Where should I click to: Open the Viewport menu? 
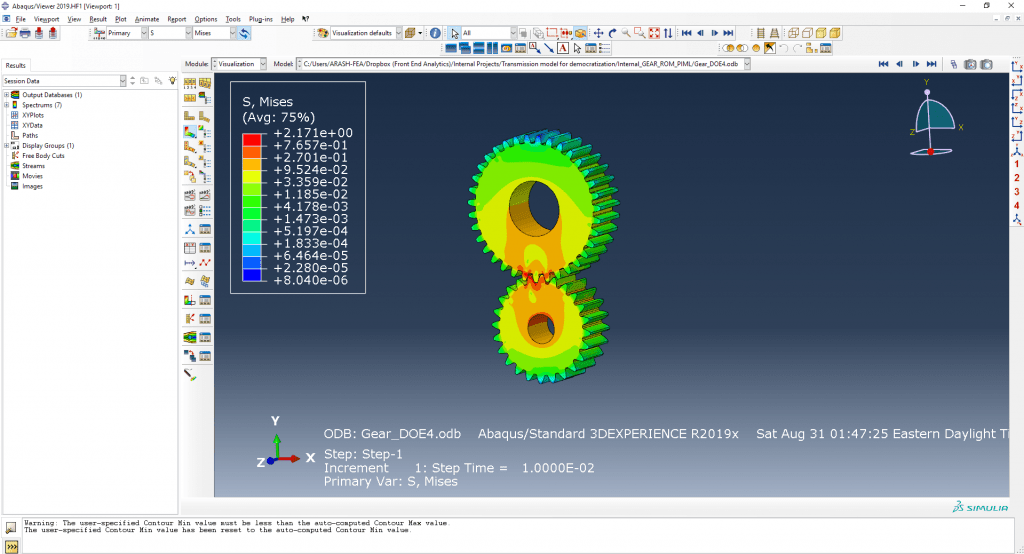click(x=46, y=19)
